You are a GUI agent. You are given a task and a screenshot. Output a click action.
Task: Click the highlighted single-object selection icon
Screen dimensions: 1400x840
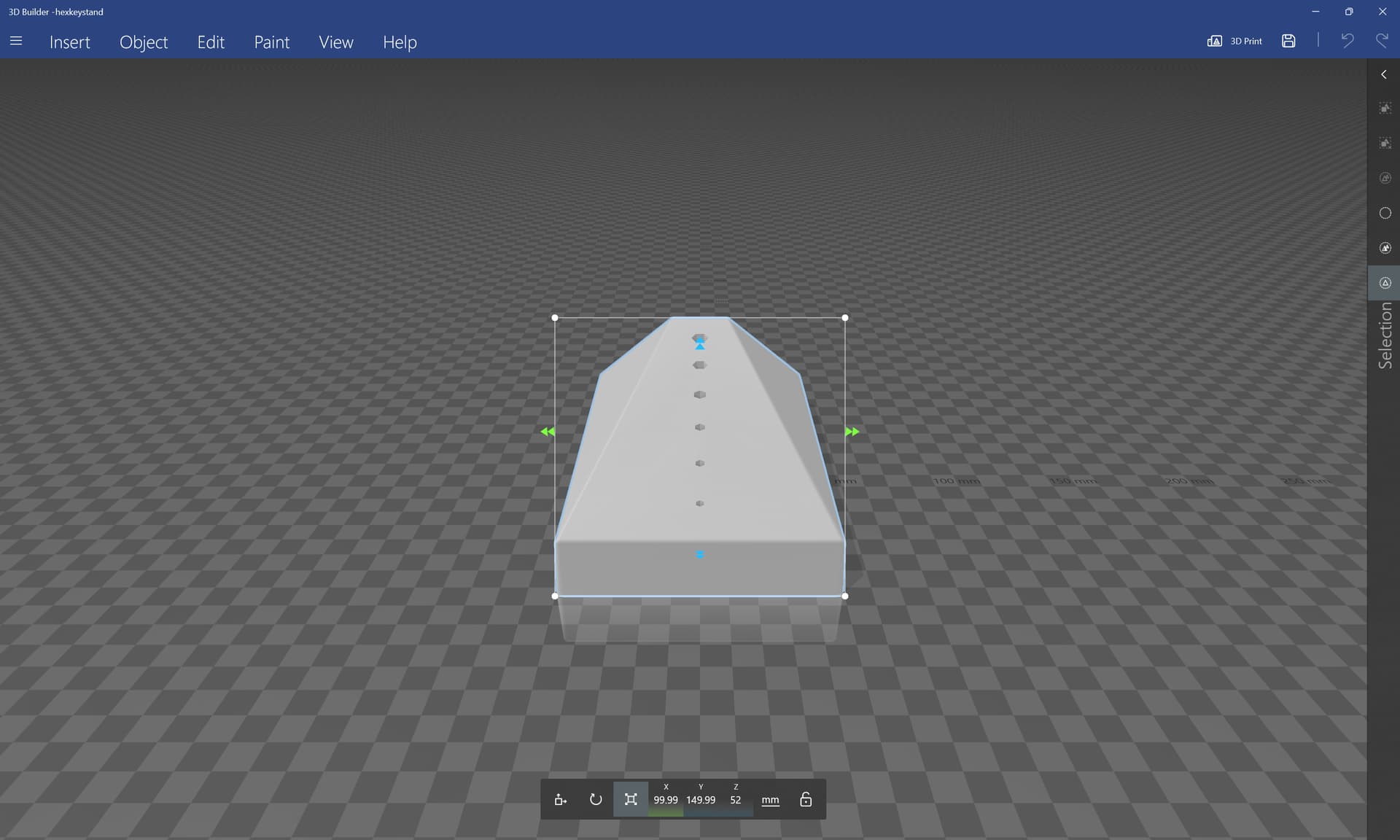point(1385,283)
